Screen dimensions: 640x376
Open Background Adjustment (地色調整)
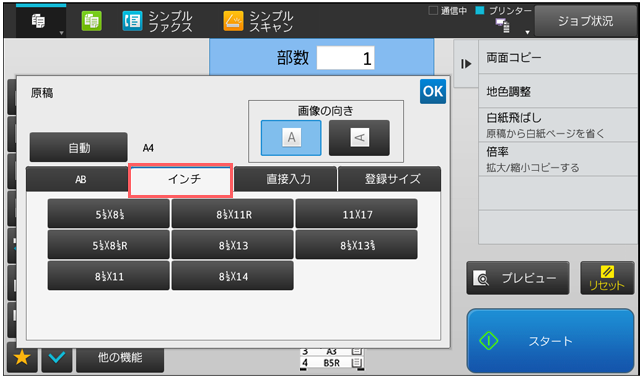[558, 91]
